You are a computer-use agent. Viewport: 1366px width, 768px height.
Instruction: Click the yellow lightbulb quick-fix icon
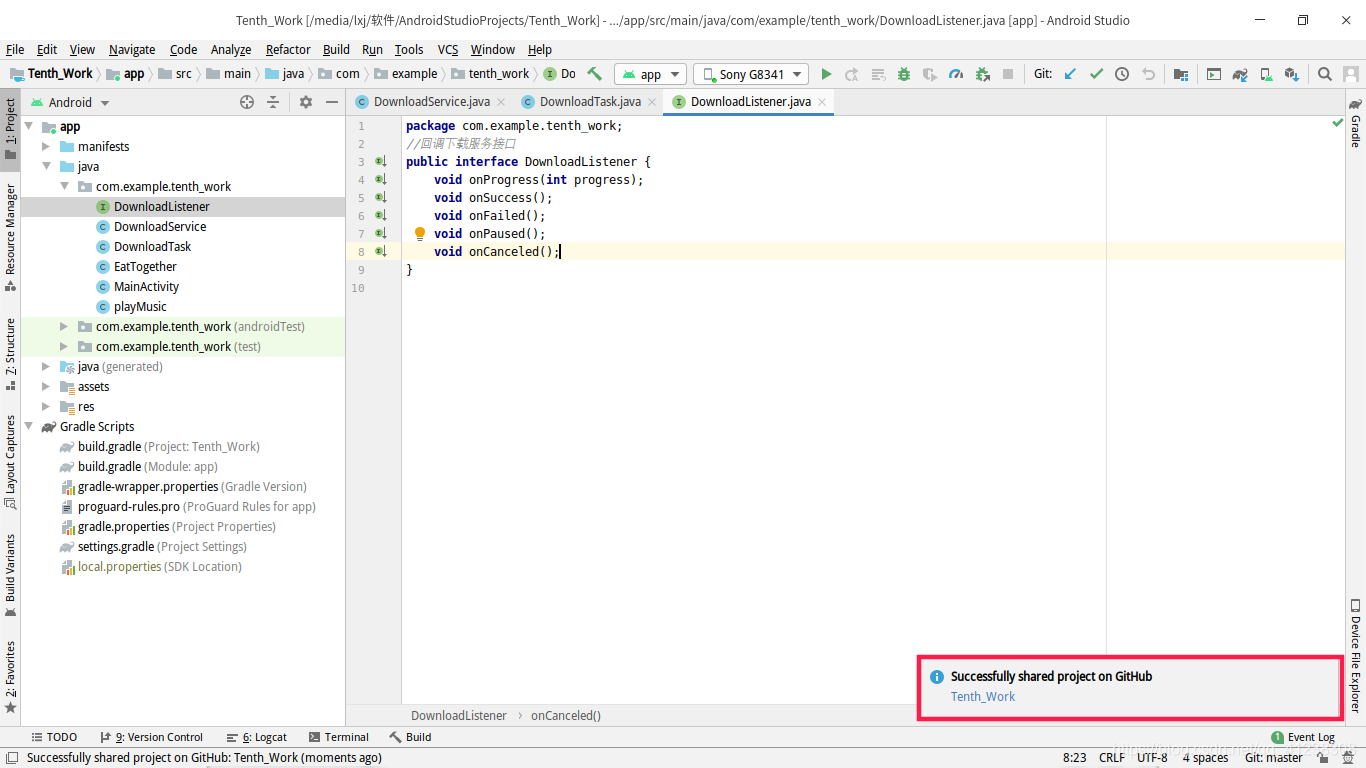point(420,233)
